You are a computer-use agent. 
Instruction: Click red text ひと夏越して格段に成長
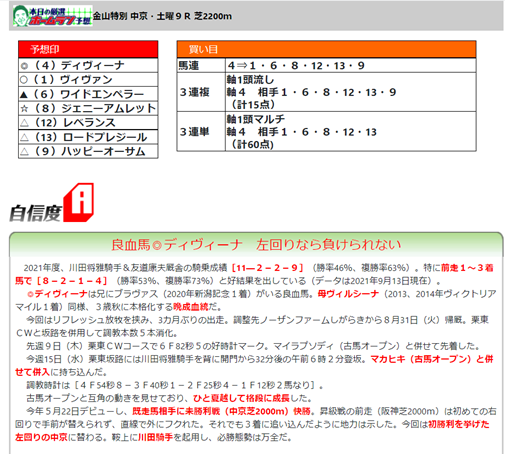pyautogui.click(x=241, y=398)
